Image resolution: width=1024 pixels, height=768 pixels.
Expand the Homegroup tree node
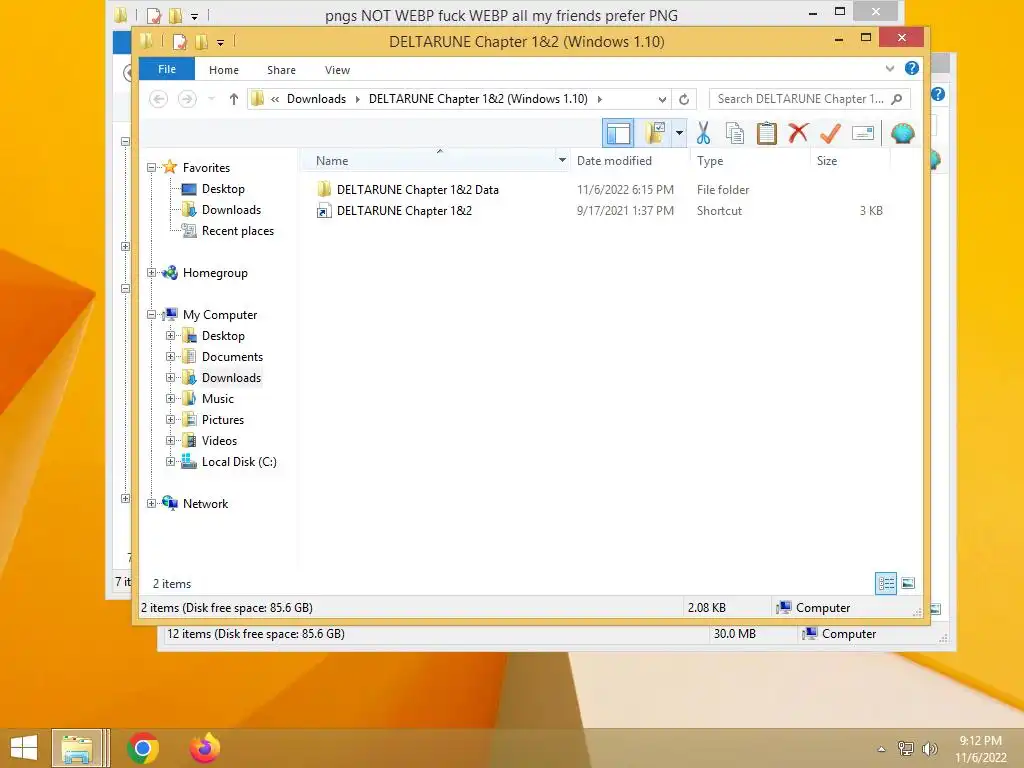(x=151, y=273)
